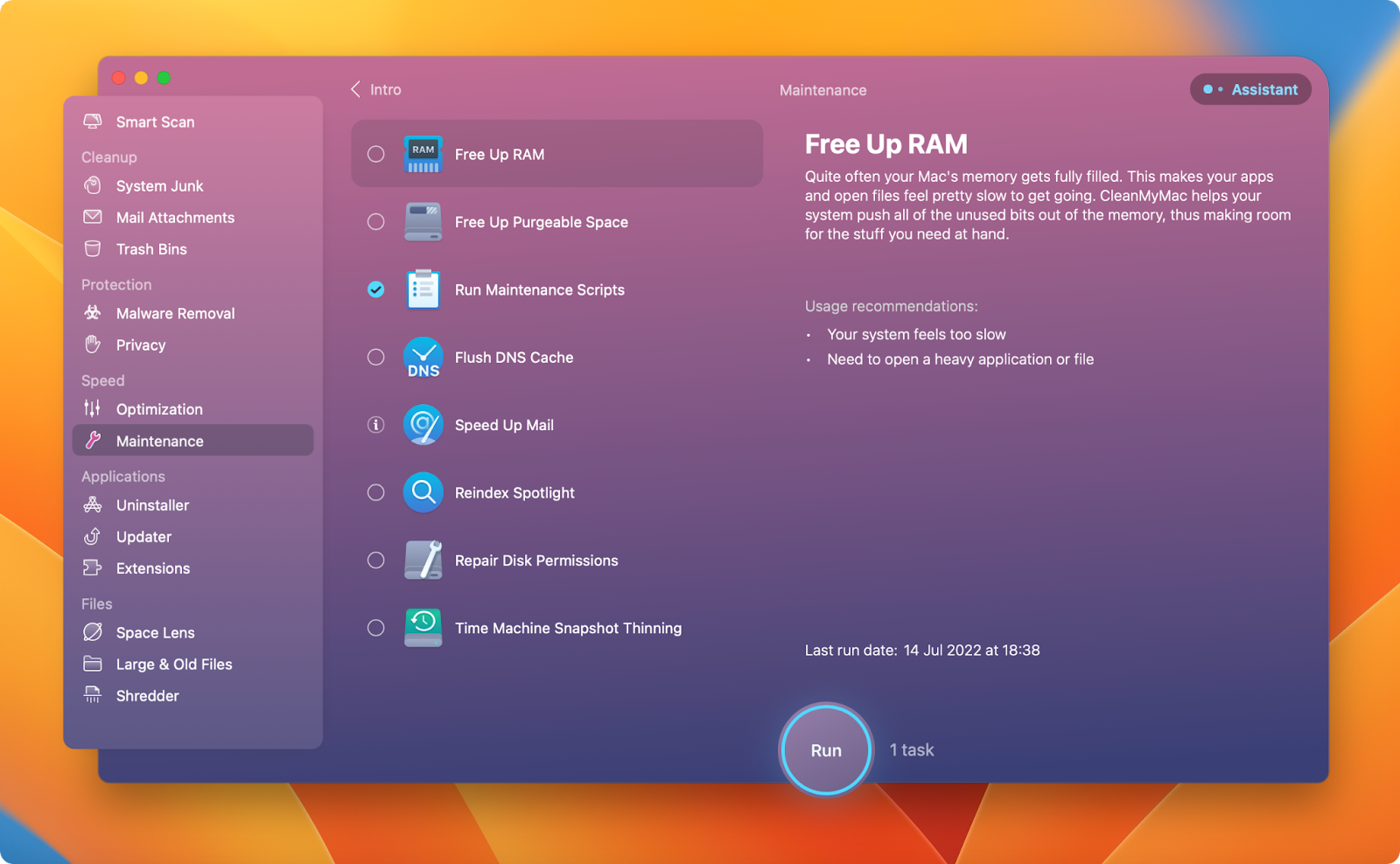This screenshot has height=864, width=1400.
Task: Click the '1 task' count label
Action: [912, 749]
